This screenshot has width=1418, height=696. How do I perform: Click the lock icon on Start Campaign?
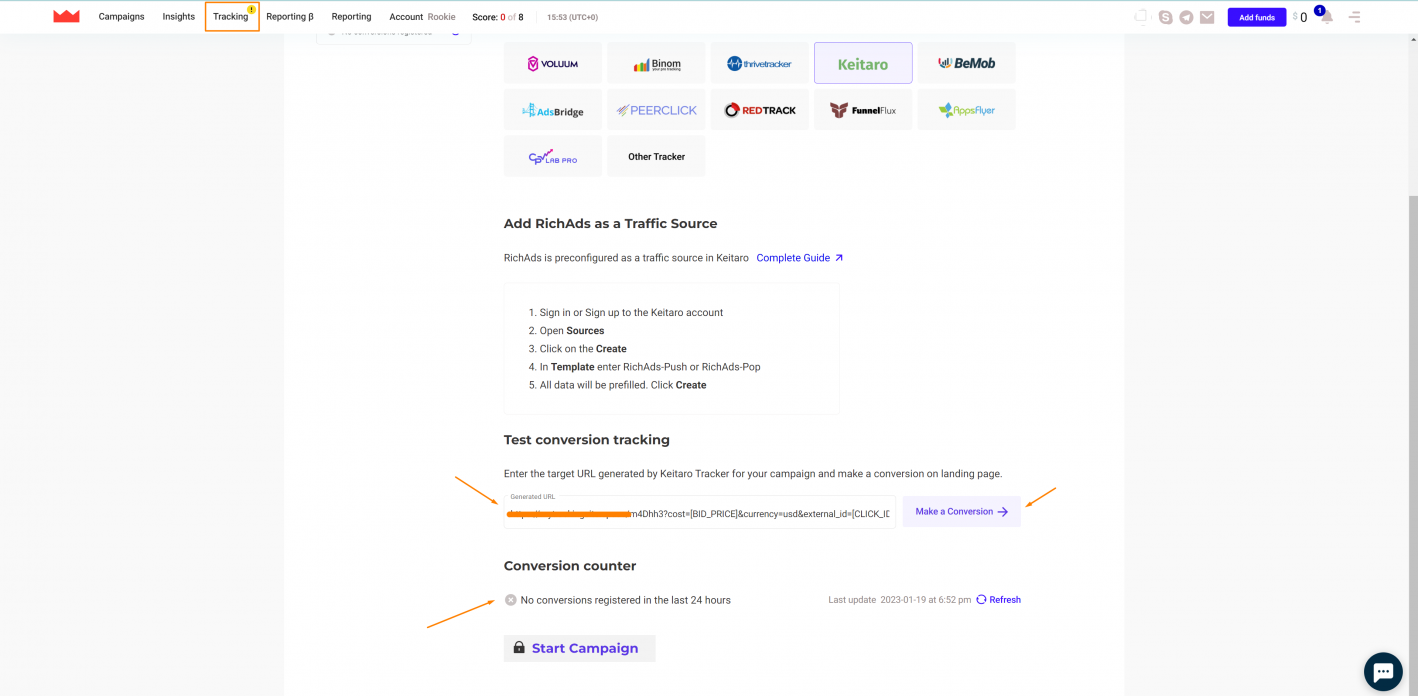click(x=519, y=648)
